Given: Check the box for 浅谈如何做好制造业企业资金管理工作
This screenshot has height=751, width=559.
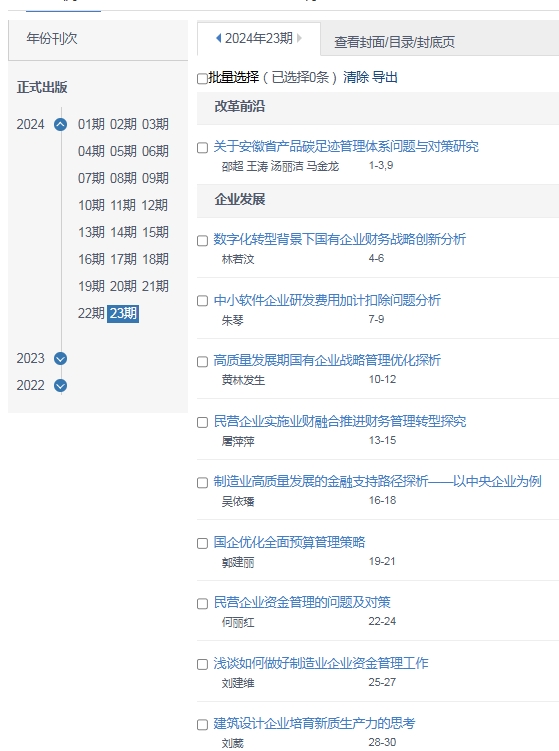Looking at the screenshot, I should click(x=202, y=665).
